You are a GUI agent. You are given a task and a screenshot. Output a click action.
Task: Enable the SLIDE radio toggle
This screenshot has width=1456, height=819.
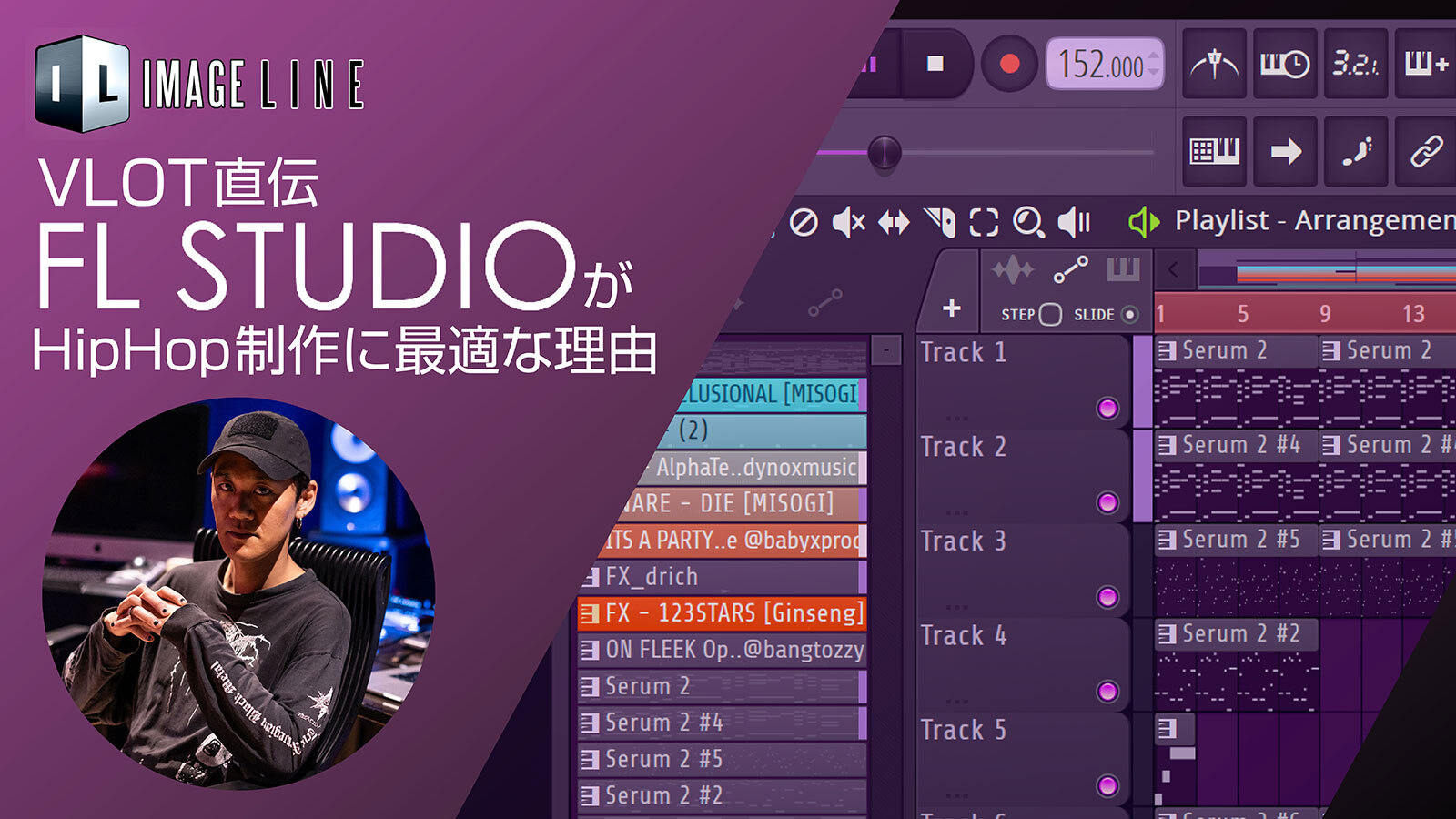pyautogui.click(x=1129, y=315)
